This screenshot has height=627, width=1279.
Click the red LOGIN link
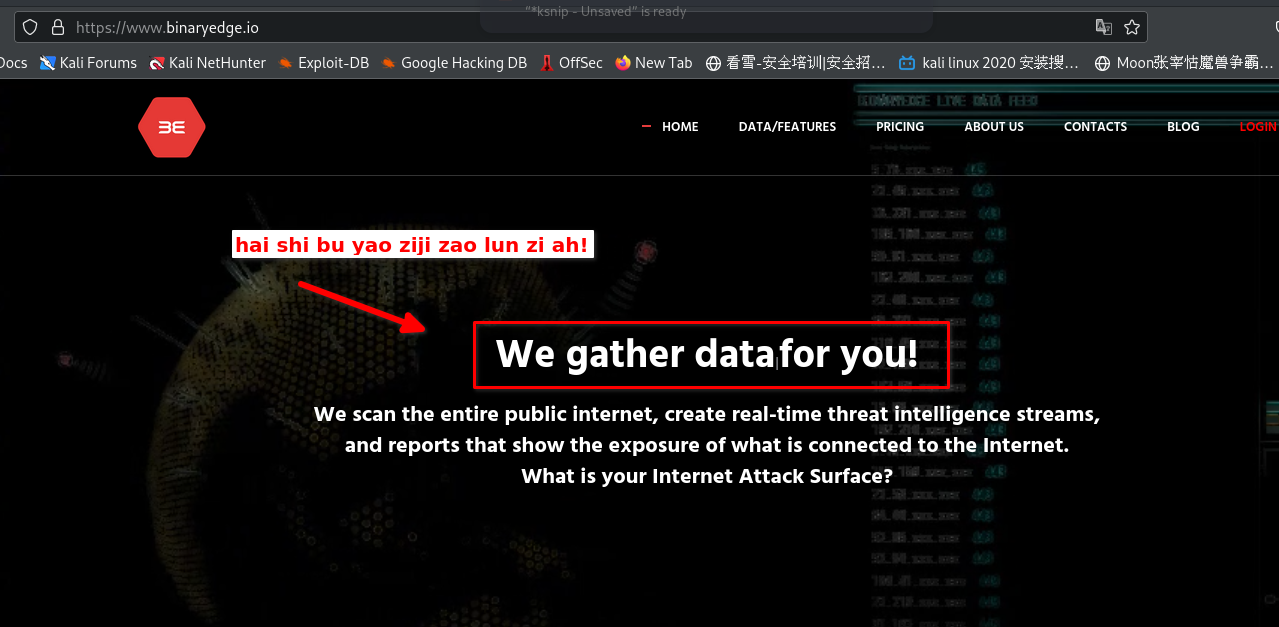(x=1258, y=127)
